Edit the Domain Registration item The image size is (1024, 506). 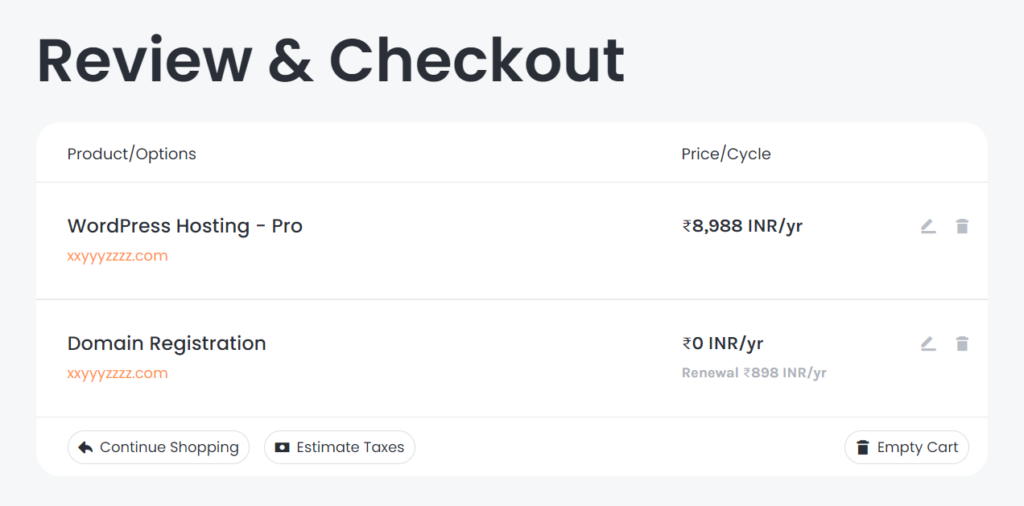coord(928,343)
